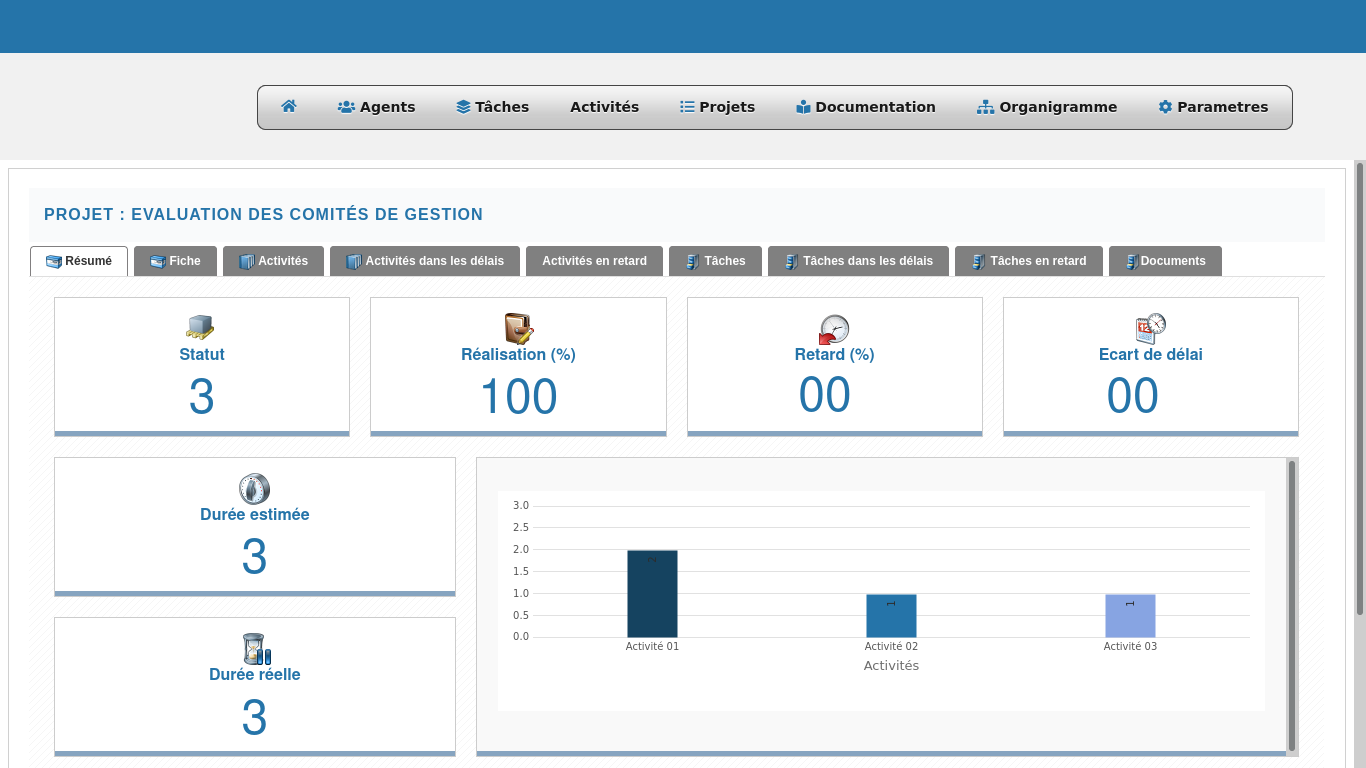Click the Statut pallet icon

point(201,327)
